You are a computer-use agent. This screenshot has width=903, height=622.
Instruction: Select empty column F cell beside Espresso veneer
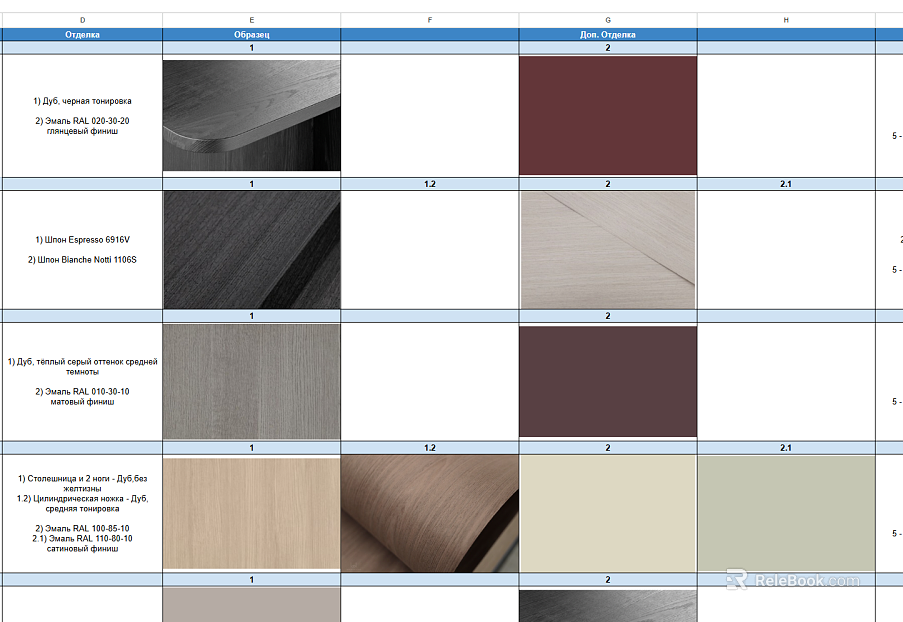tap(430, 250)
